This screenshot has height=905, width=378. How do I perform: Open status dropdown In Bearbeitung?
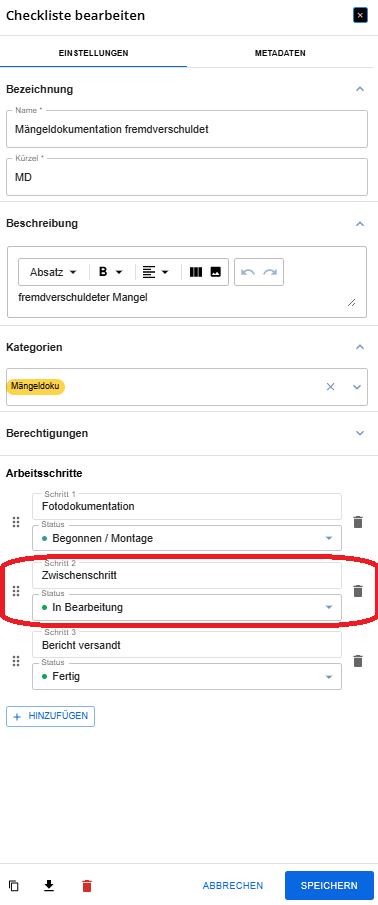(187, 607)
